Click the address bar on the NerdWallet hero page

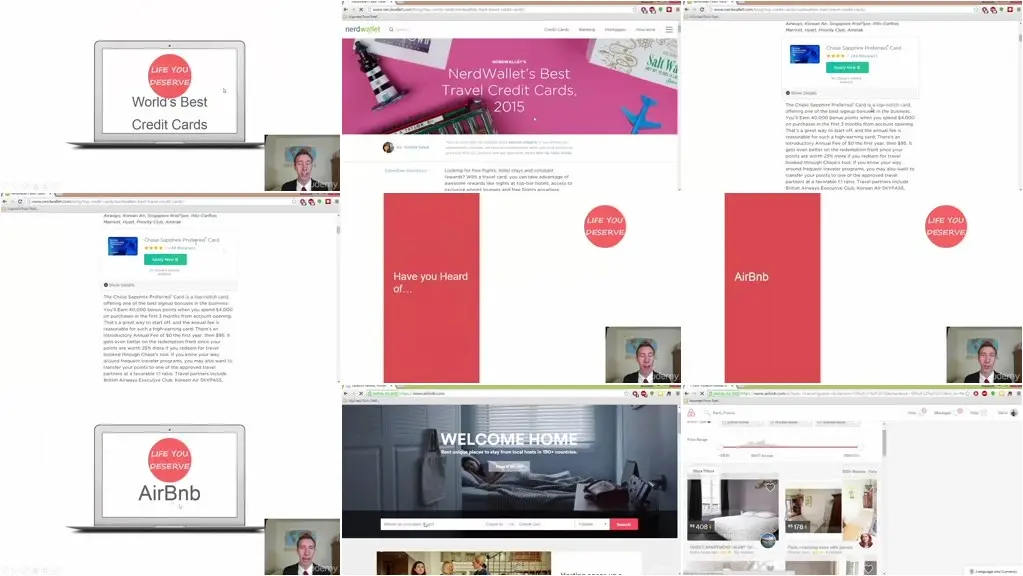[499, 10]
